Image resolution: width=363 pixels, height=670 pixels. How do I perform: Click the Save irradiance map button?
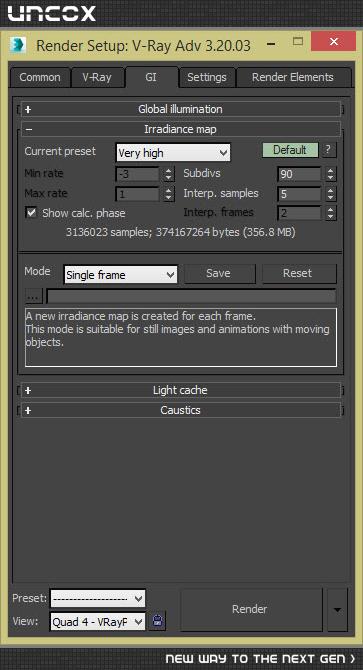[x=219, y=274]
